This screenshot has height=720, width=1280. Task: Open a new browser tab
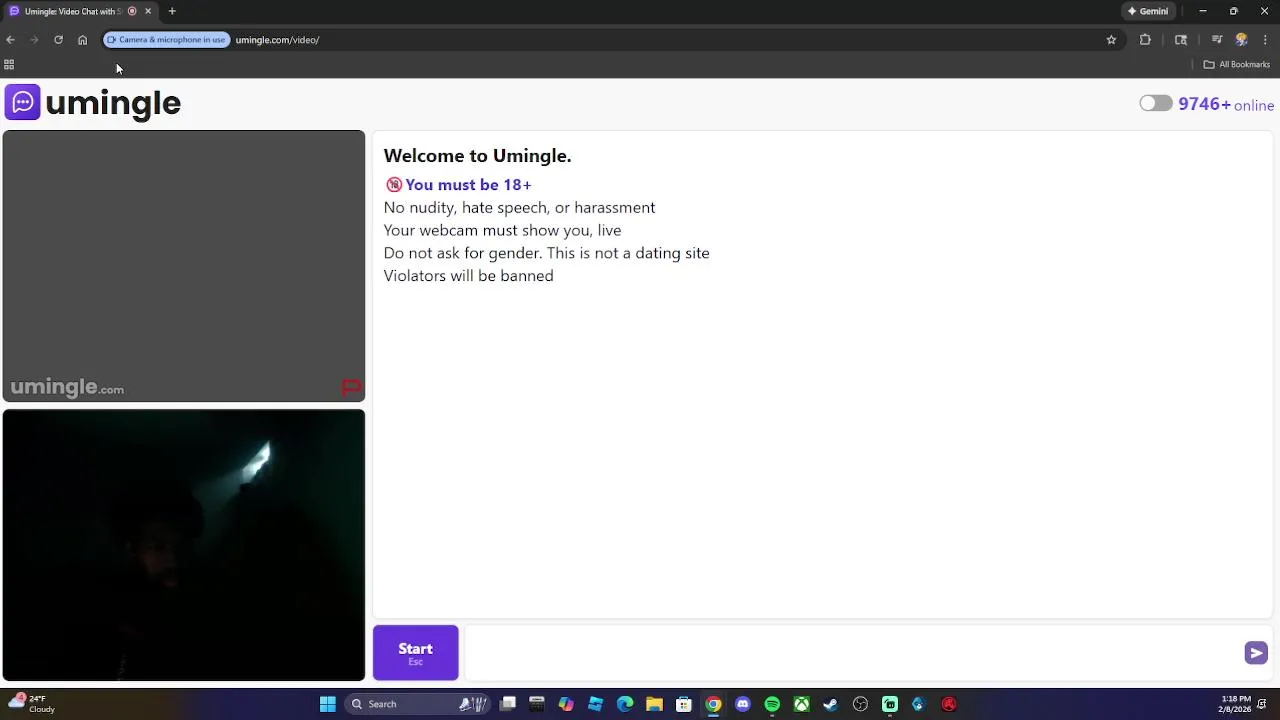point(172,11)
